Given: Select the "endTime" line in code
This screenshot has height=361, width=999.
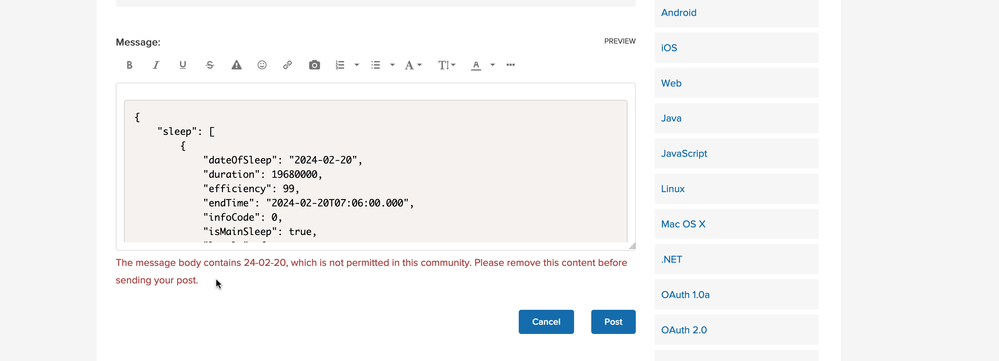Looking at the screenshot, I should (308, 203).
